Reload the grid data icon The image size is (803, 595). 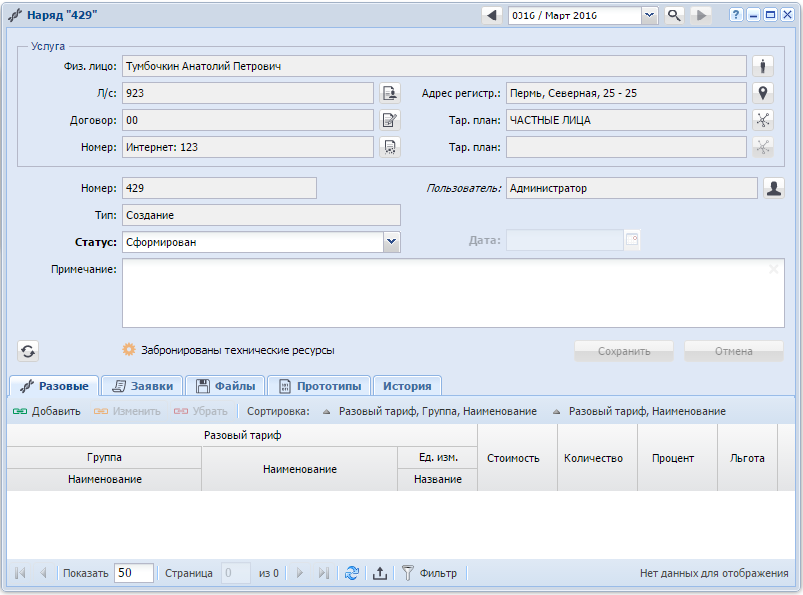tap(352, 573)
